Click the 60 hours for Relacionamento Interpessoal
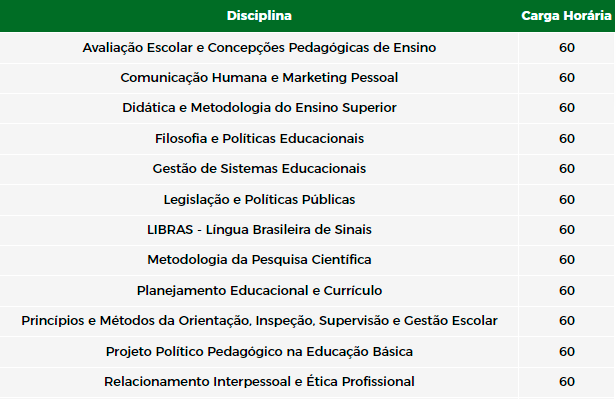This screenshot has height=399, width=616. coord(567,382)
